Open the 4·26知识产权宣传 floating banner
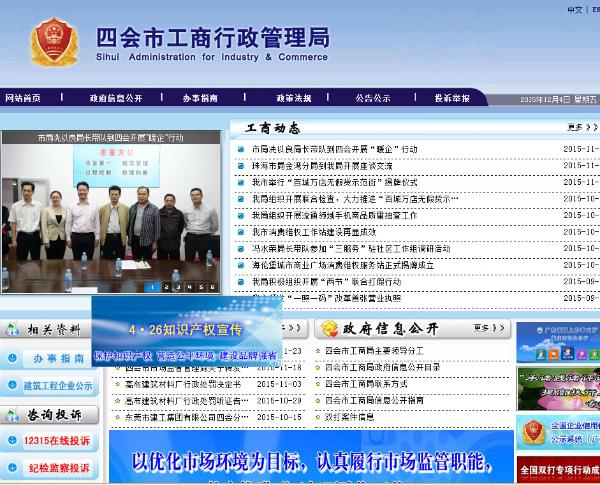600x485 pixels. 186,331
